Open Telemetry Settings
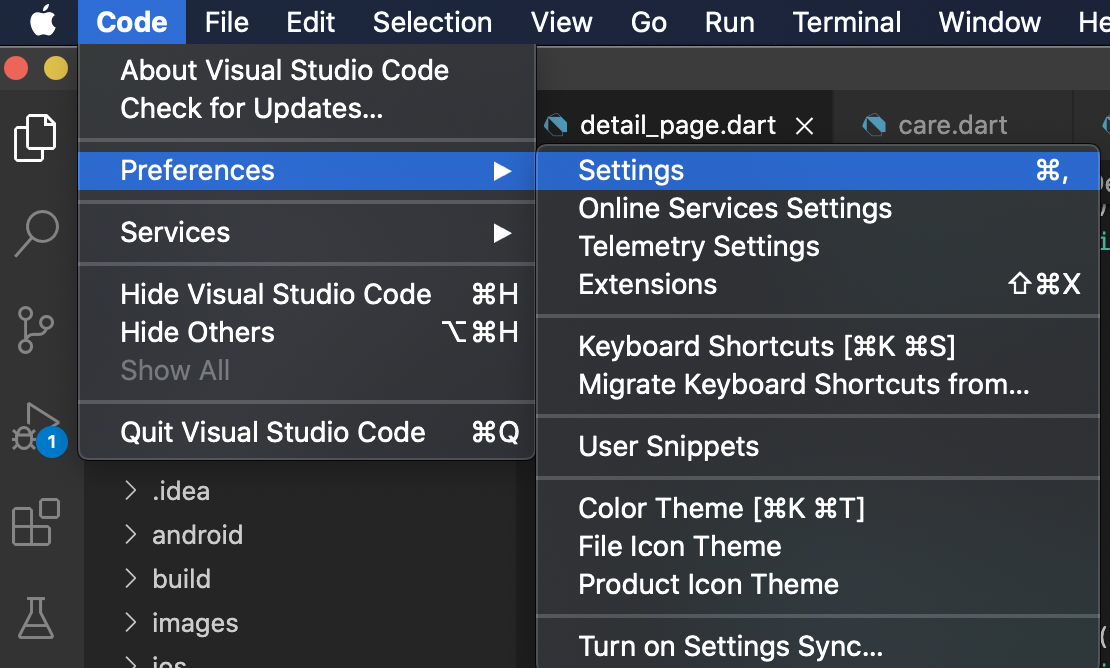Screen dimensions: 1110x668 (x=818, y=246)
